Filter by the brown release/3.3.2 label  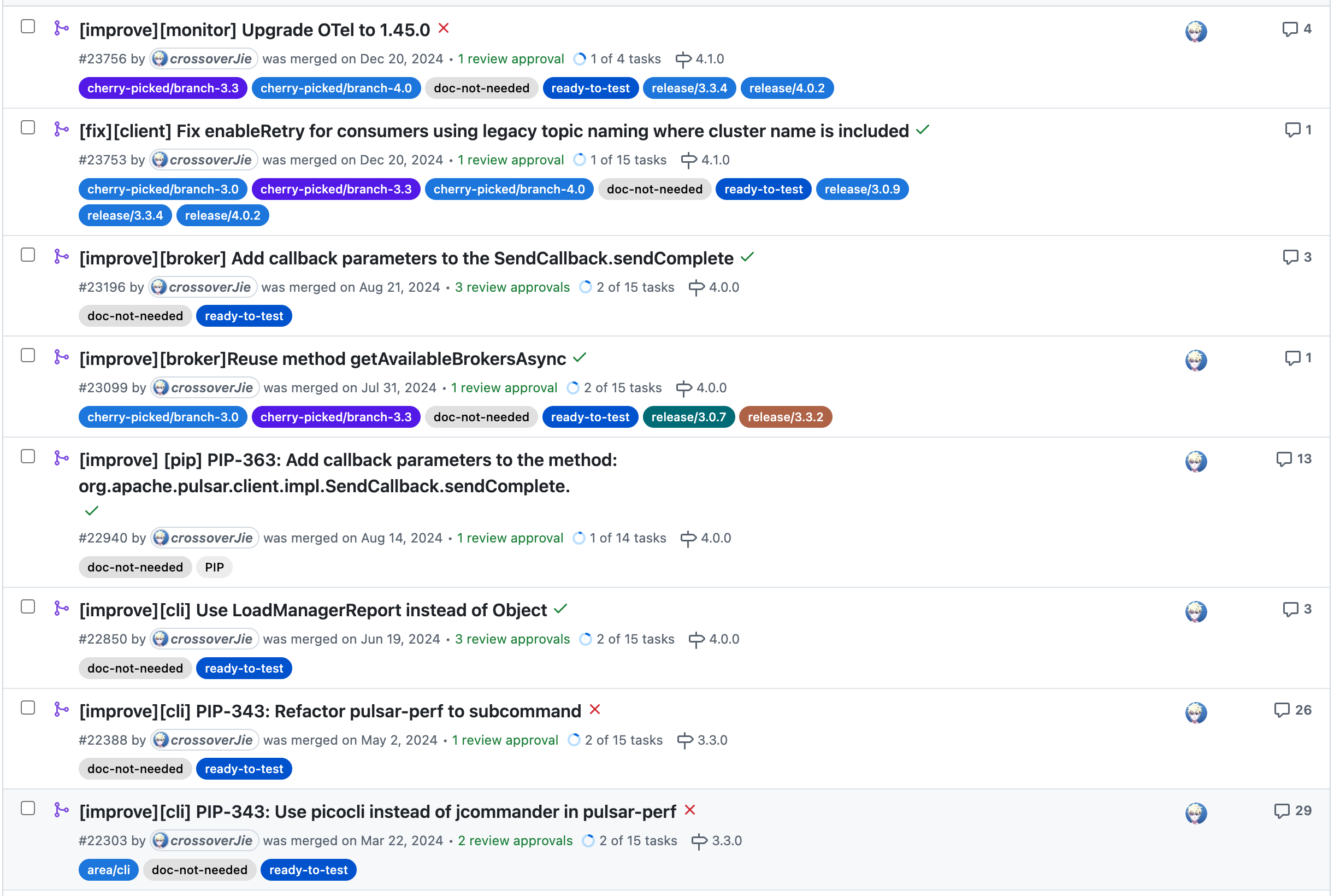tap(786, 418)
